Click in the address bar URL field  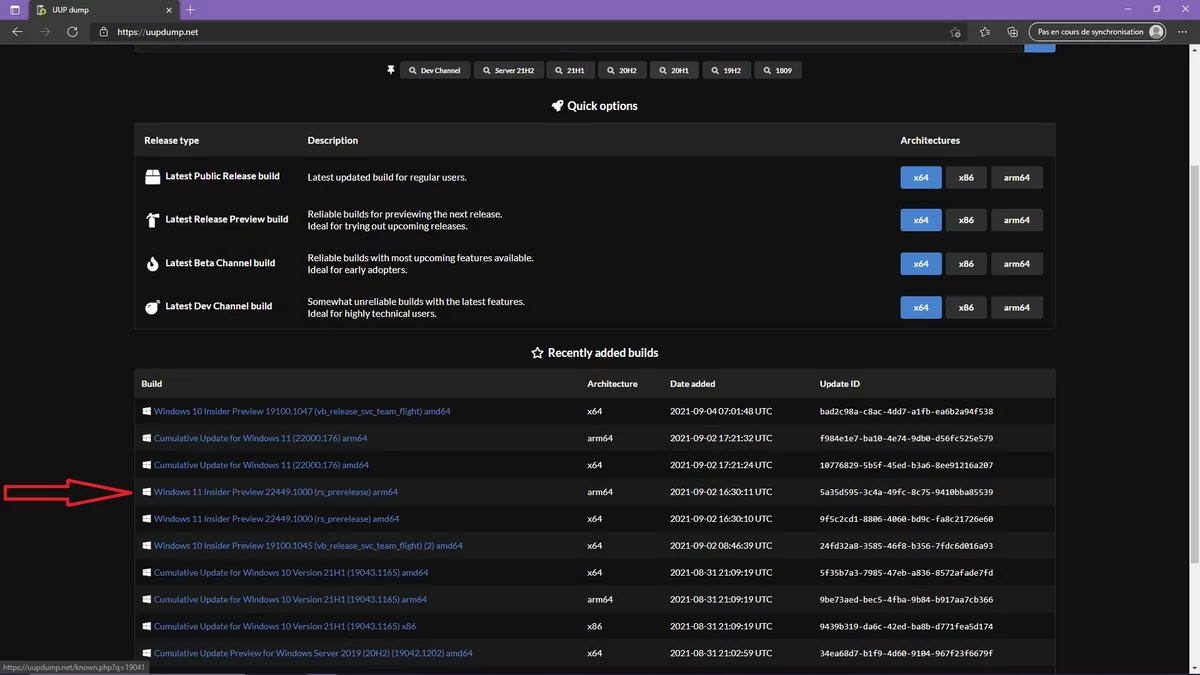point(500,32)
